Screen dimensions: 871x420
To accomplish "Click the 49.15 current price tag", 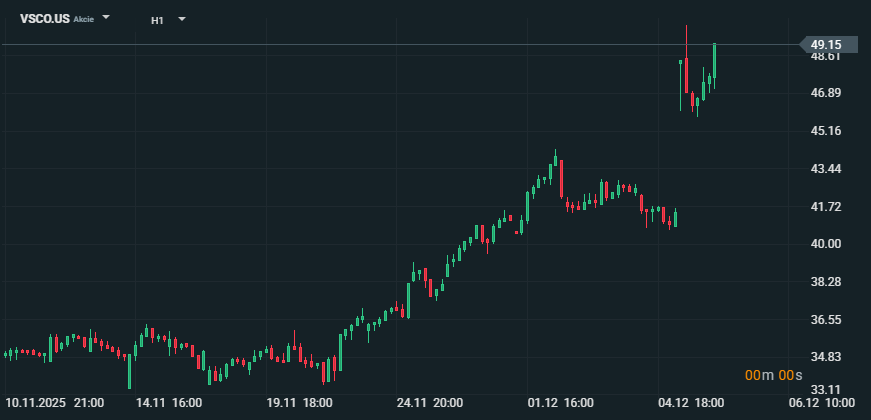I will (826, 44).
